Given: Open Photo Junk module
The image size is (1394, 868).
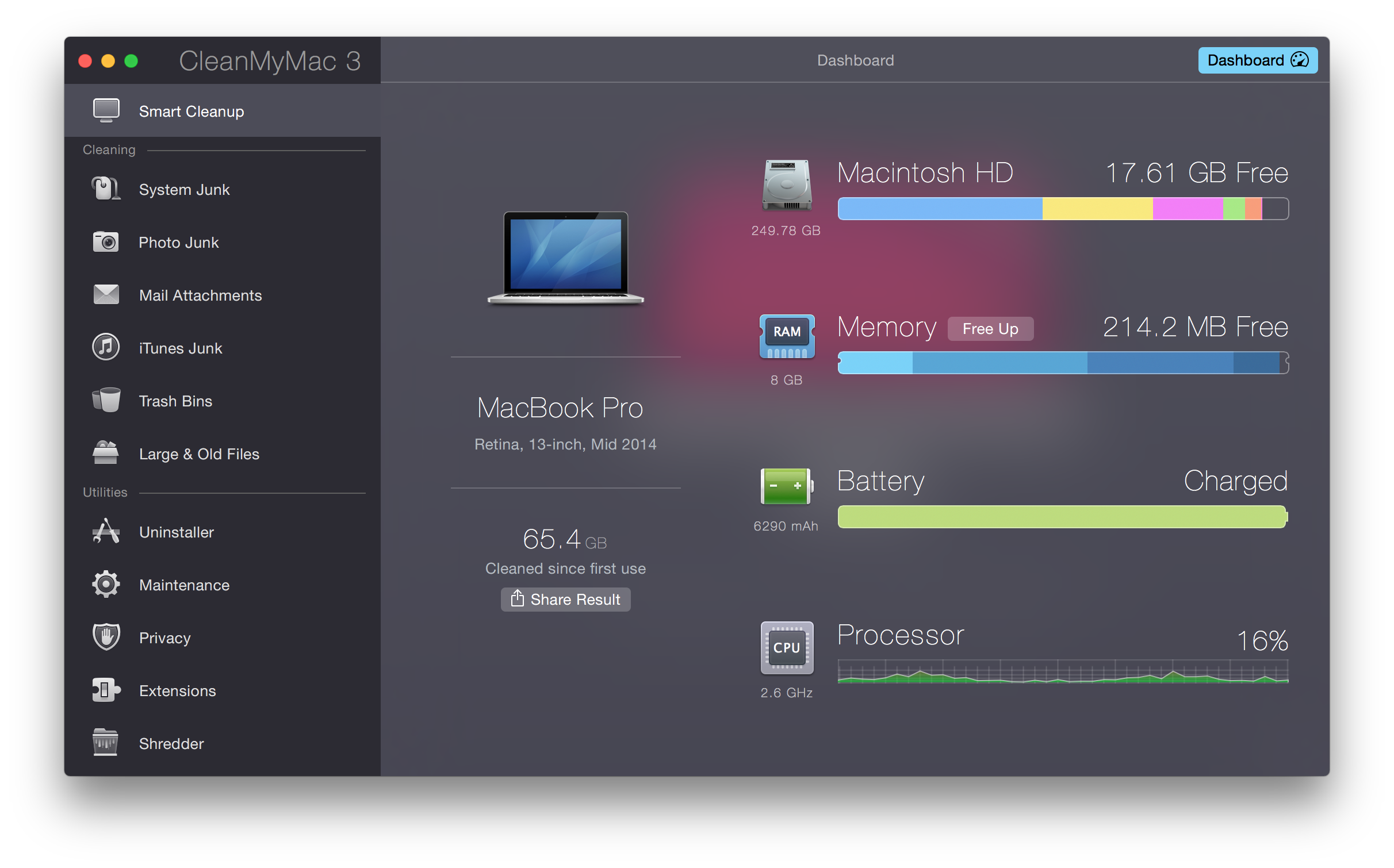Looking at the screenshot, I should 222,242.
